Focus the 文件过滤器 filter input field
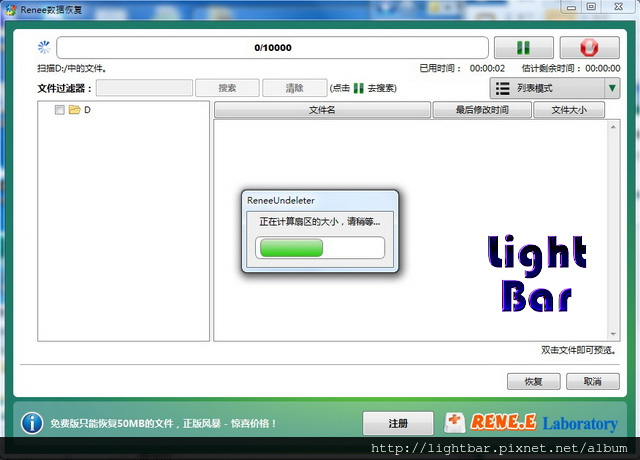This screenshot has width=640, height=460. 144,88
